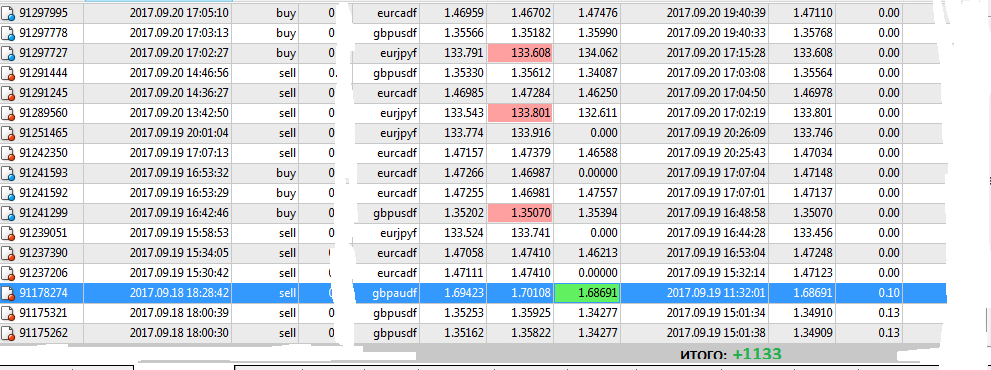Click sell order icon for 91175262
The image size is (991, 370).
[8, 333]
